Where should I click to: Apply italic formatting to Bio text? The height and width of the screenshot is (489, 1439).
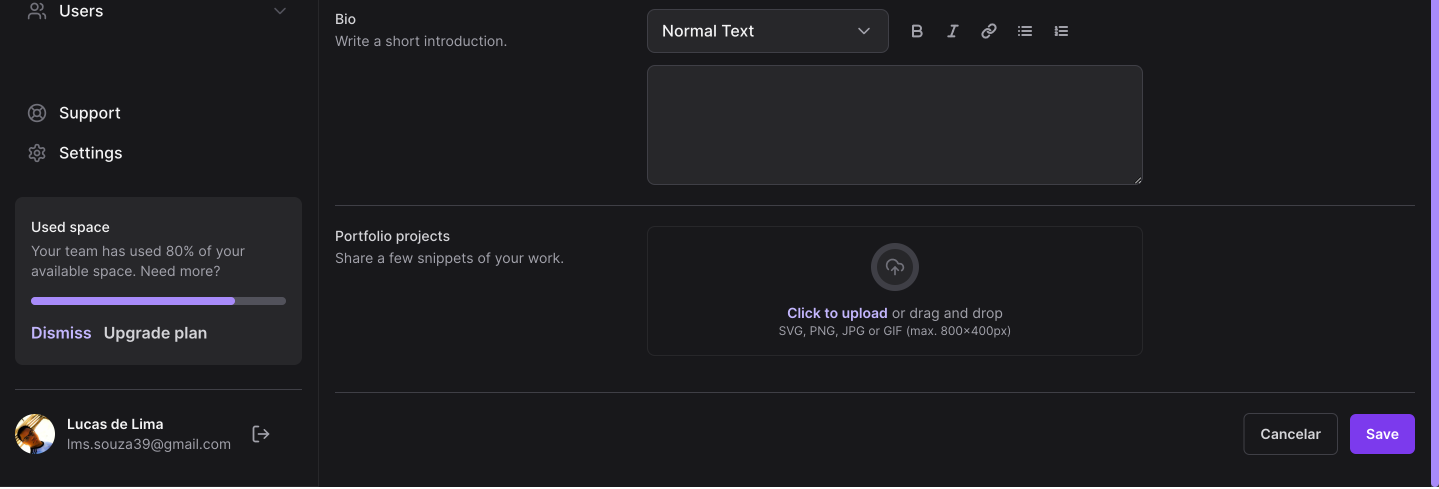point(953,31)
